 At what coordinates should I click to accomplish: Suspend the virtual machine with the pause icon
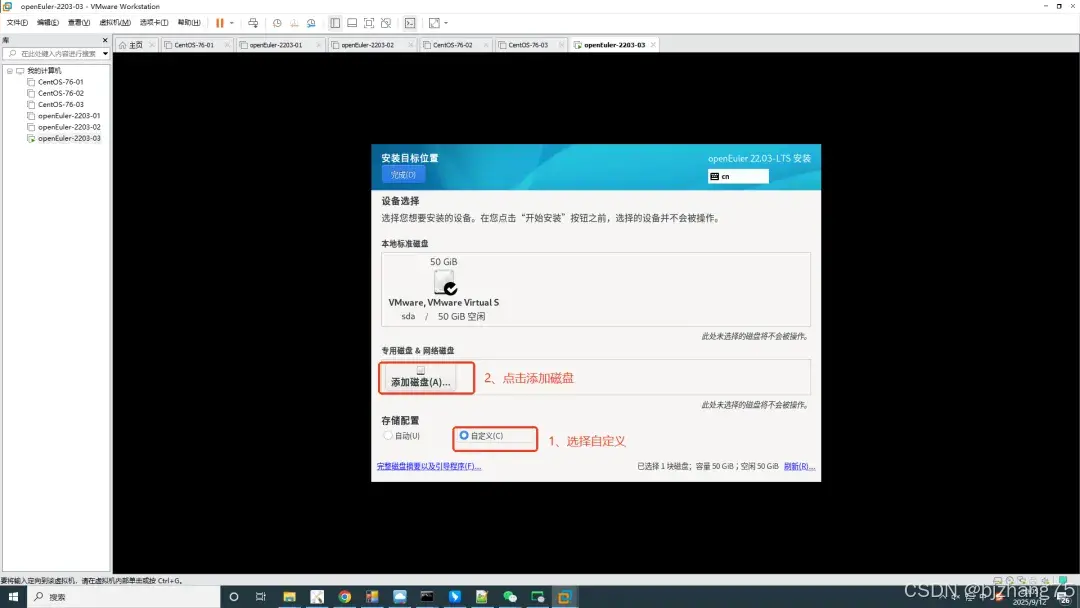[219, 22]
